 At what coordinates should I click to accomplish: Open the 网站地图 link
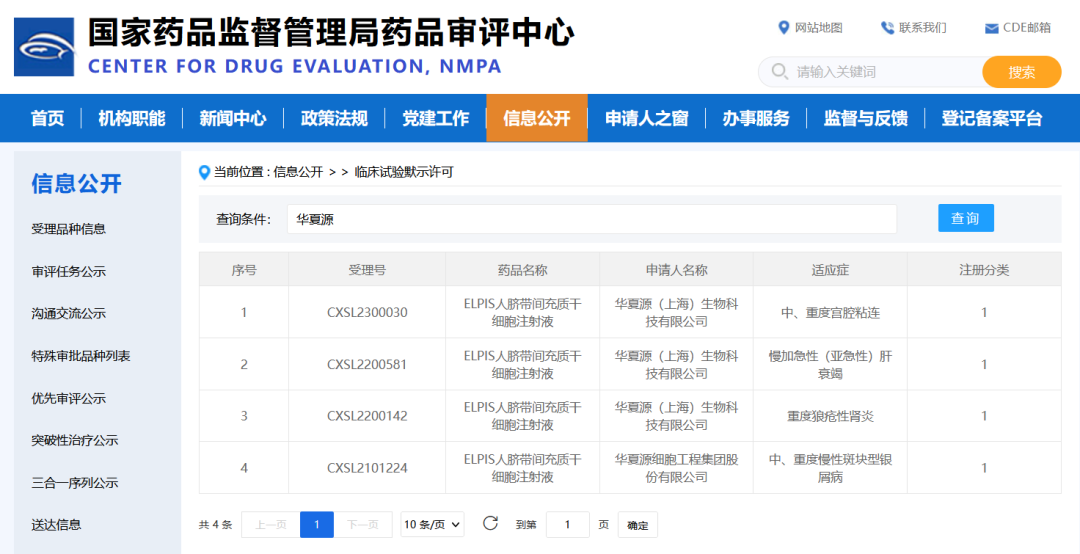coord(819,28)
